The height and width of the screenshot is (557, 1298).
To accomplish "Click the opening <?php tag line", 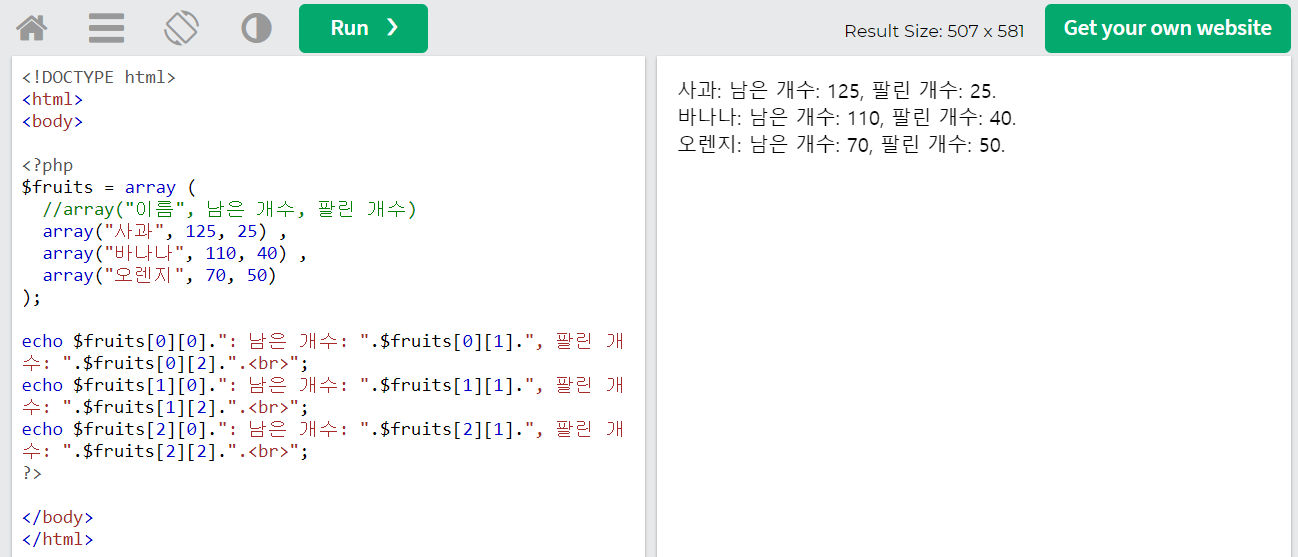I will tap(47, 165).
